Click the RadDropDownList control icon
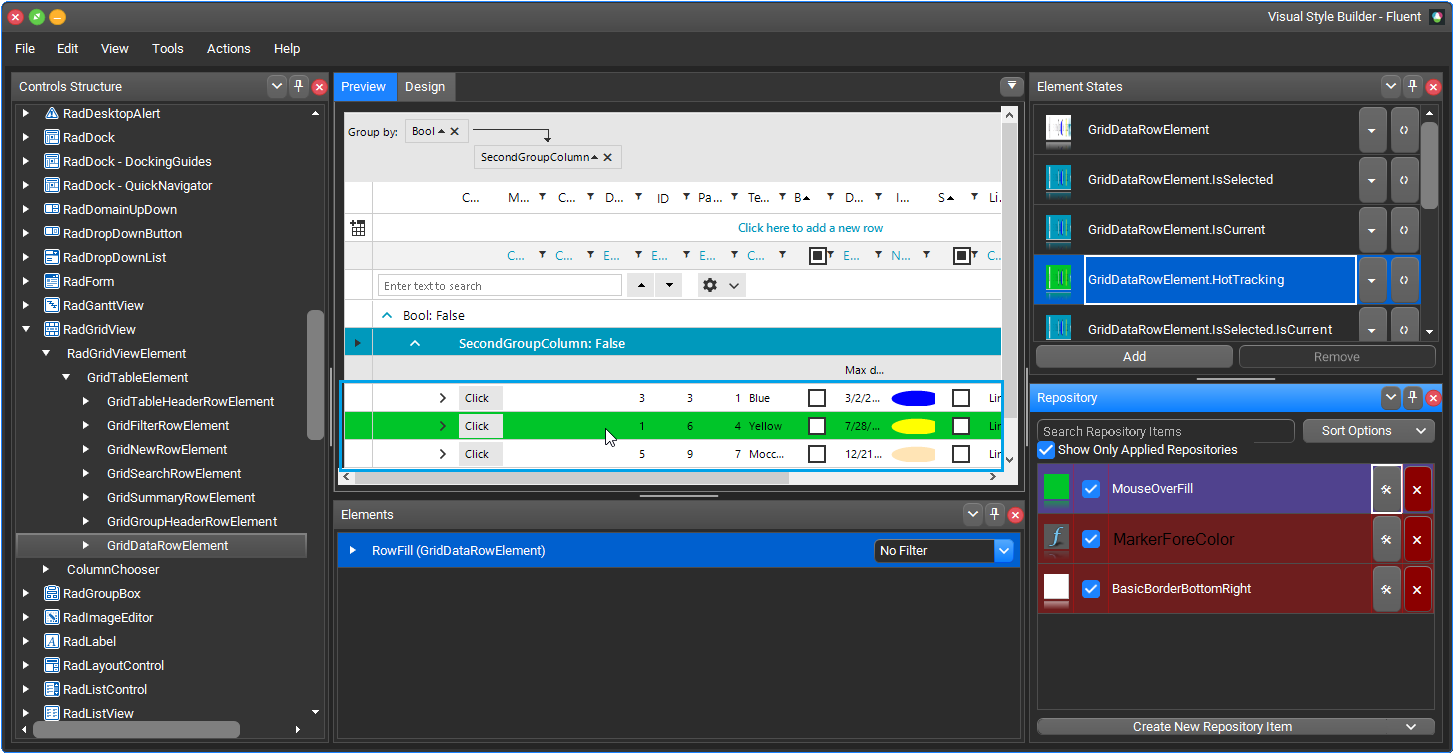The height and width of the screenshot is (754, 1454). click(52, 258)
